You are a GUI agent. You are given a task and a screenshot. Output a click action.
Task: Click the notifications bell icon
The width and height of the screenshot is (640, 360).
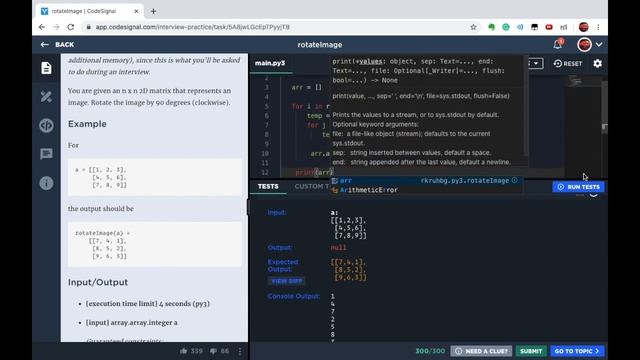[558, 44]
